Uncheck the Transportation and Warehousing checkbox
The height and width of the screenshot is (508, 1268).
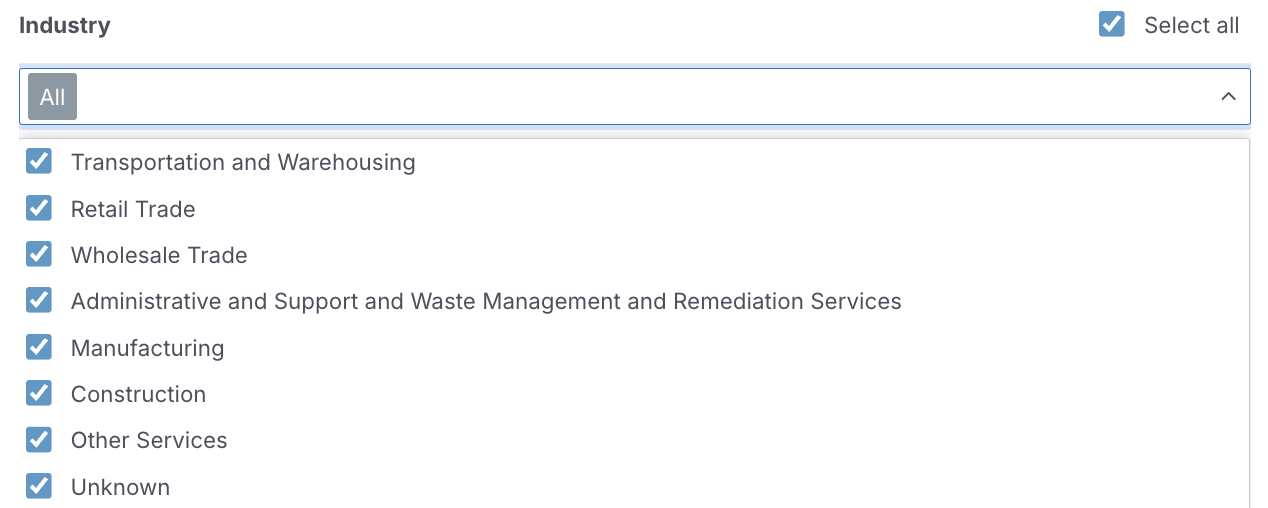click(39, 162)
